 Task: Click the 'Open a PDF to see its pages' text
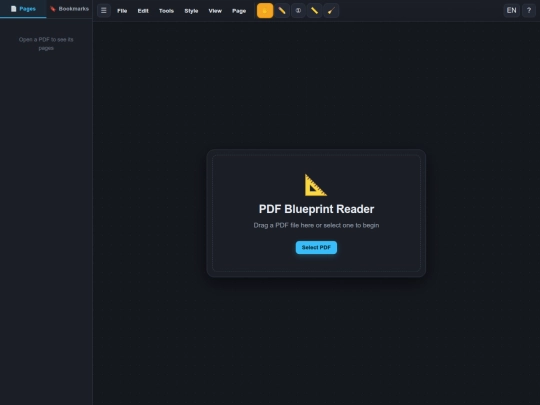point(46,44)
